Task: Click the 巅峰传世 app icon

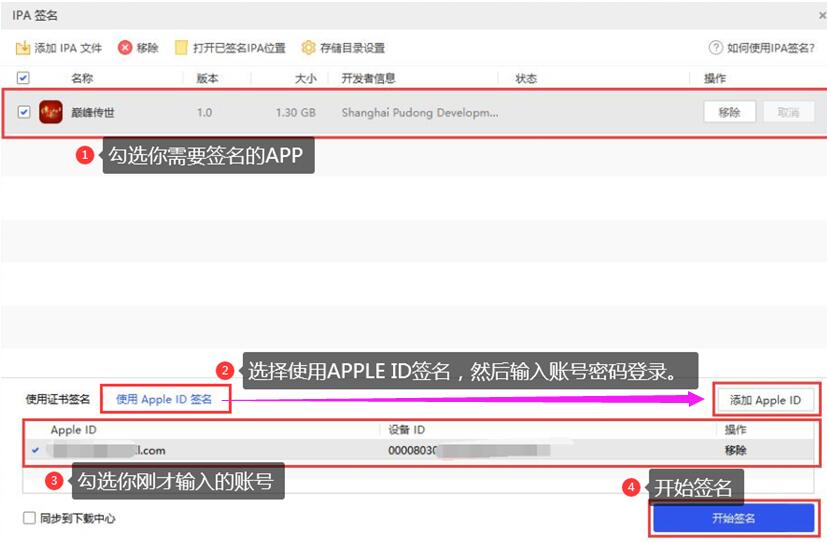Action: [51, 112]
